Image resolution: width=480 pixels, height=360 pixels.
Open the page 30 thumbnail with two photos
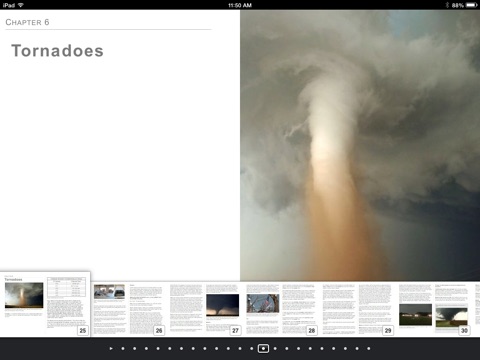(x=434, y=309)
